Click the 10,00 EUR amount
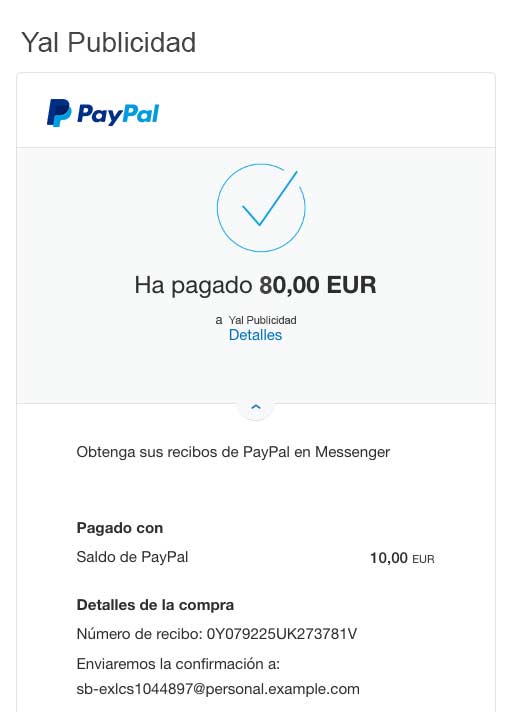This screenshot has height=712, width=523. pyautogui.click(x=402, y=558)
